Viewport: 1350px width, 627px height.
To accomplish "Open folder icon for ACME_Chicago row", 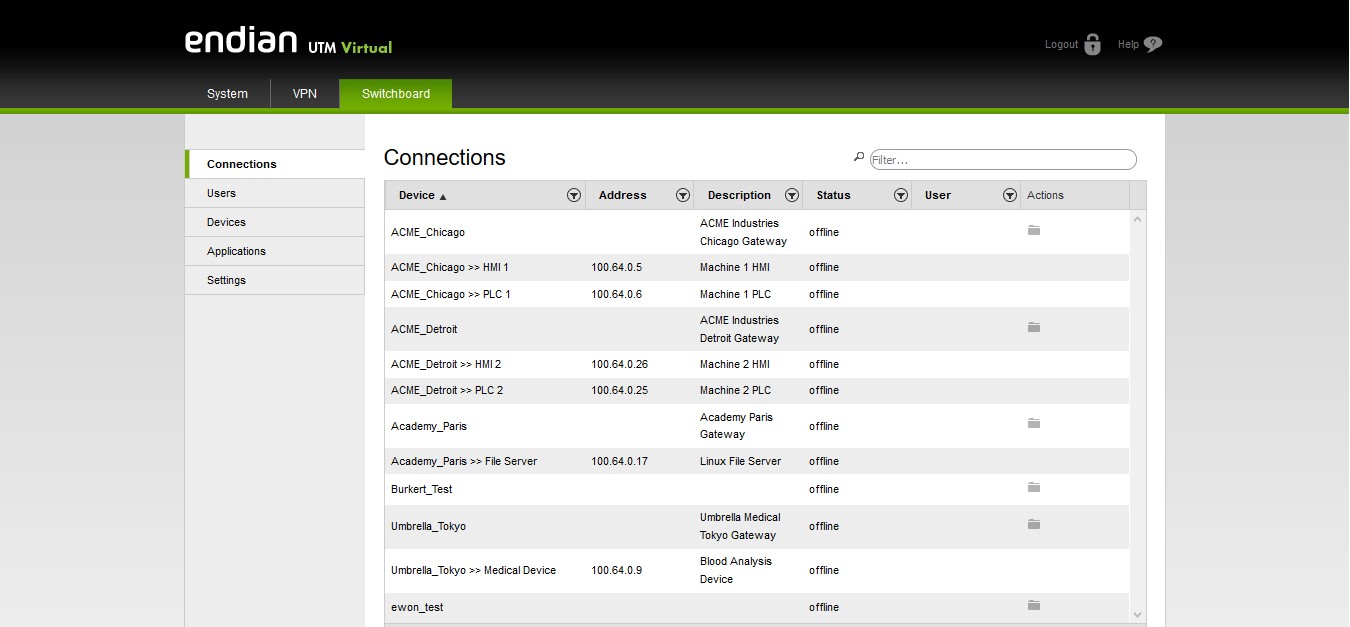I will [x=1034, y=231].
